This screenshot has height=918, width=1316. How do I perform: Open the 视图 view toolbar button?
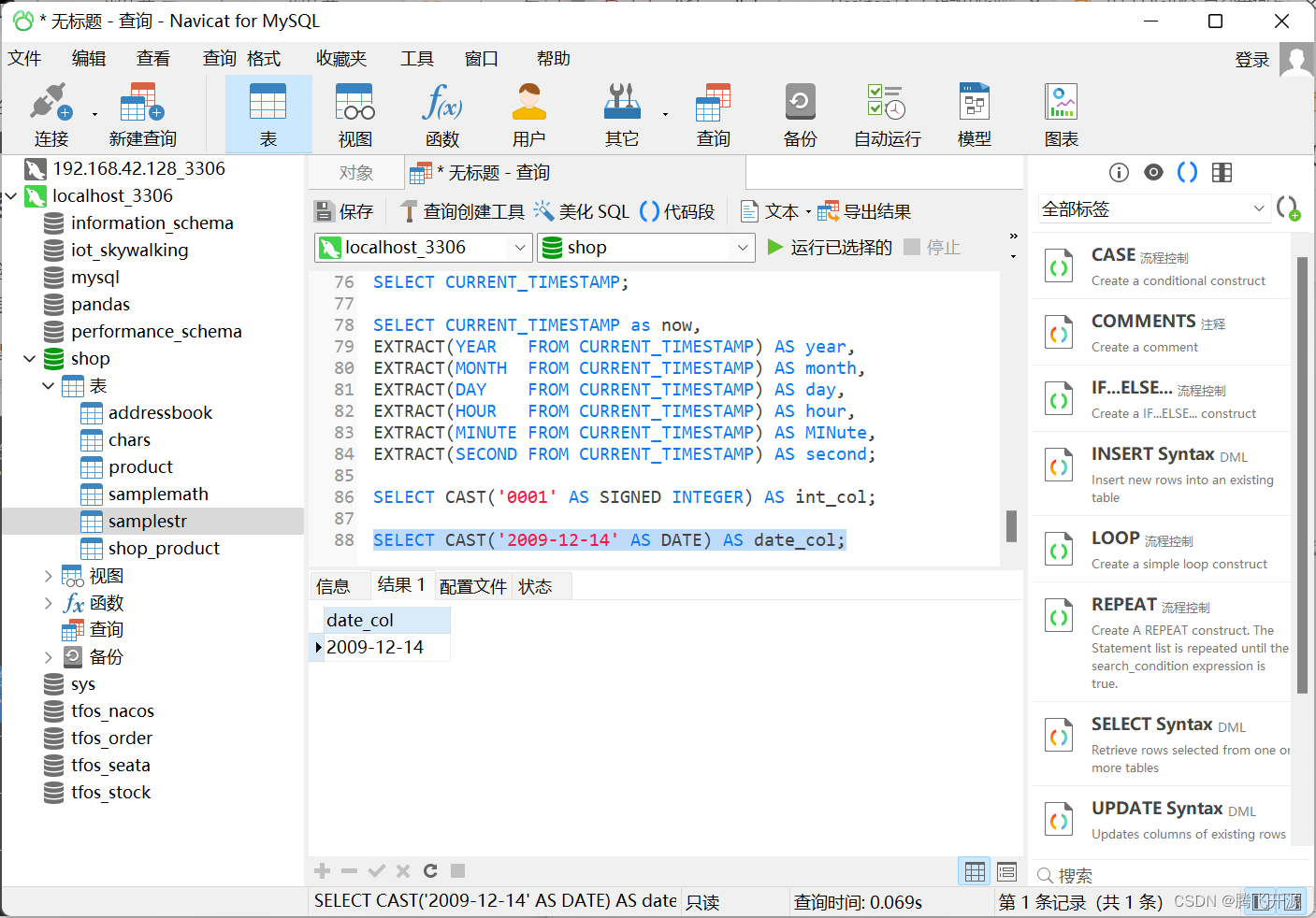[355, 114]
